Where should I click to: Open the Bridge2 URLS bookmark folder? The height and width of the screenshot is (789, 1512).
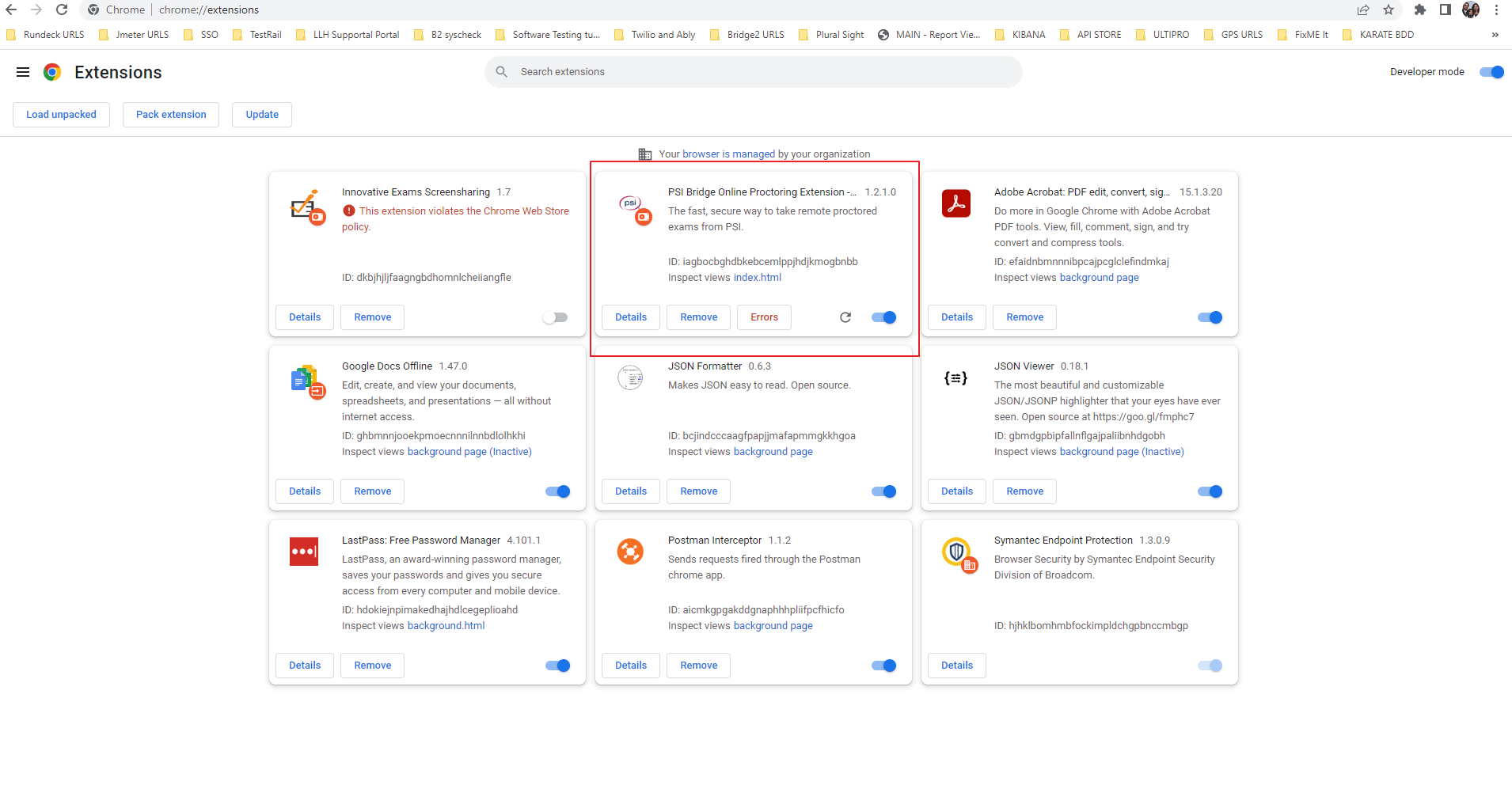click(x=747, y=35)
